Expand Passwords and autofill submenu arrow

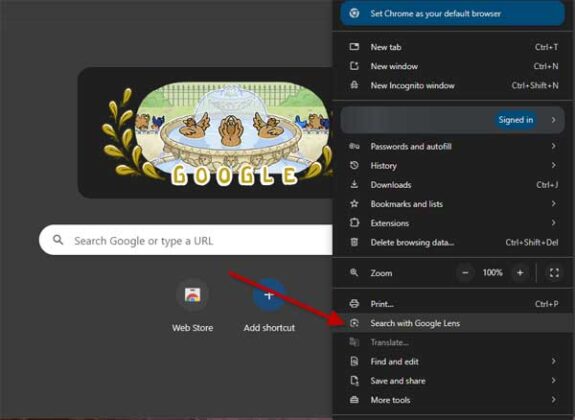pos(554,146)
